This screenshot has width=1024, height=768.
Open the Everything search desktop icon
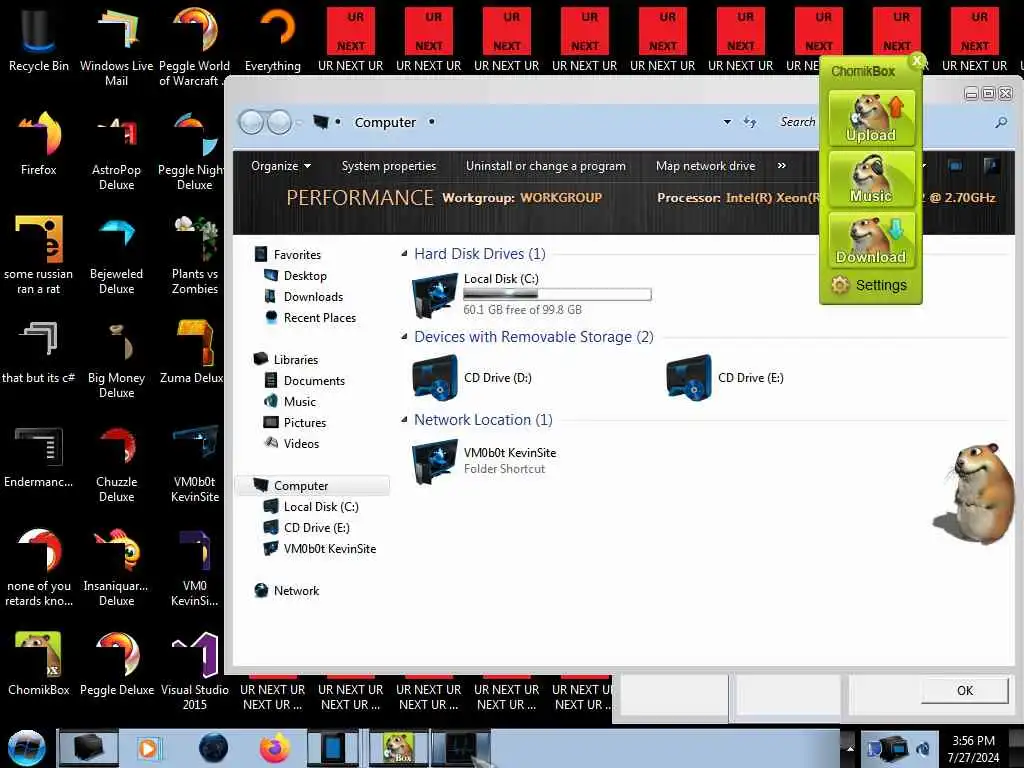(272, 39)
